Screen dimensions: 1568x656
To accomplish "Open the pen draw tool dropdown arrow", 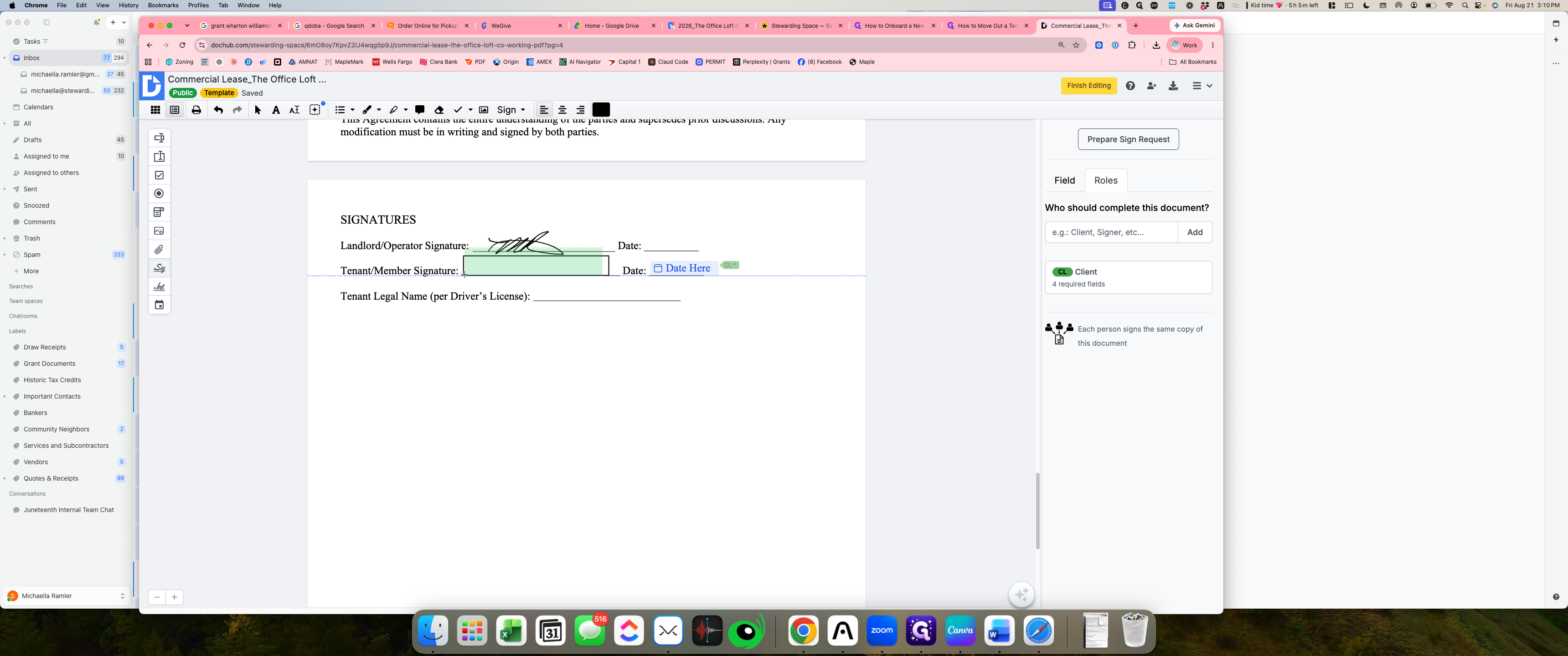I will (379, 110).
